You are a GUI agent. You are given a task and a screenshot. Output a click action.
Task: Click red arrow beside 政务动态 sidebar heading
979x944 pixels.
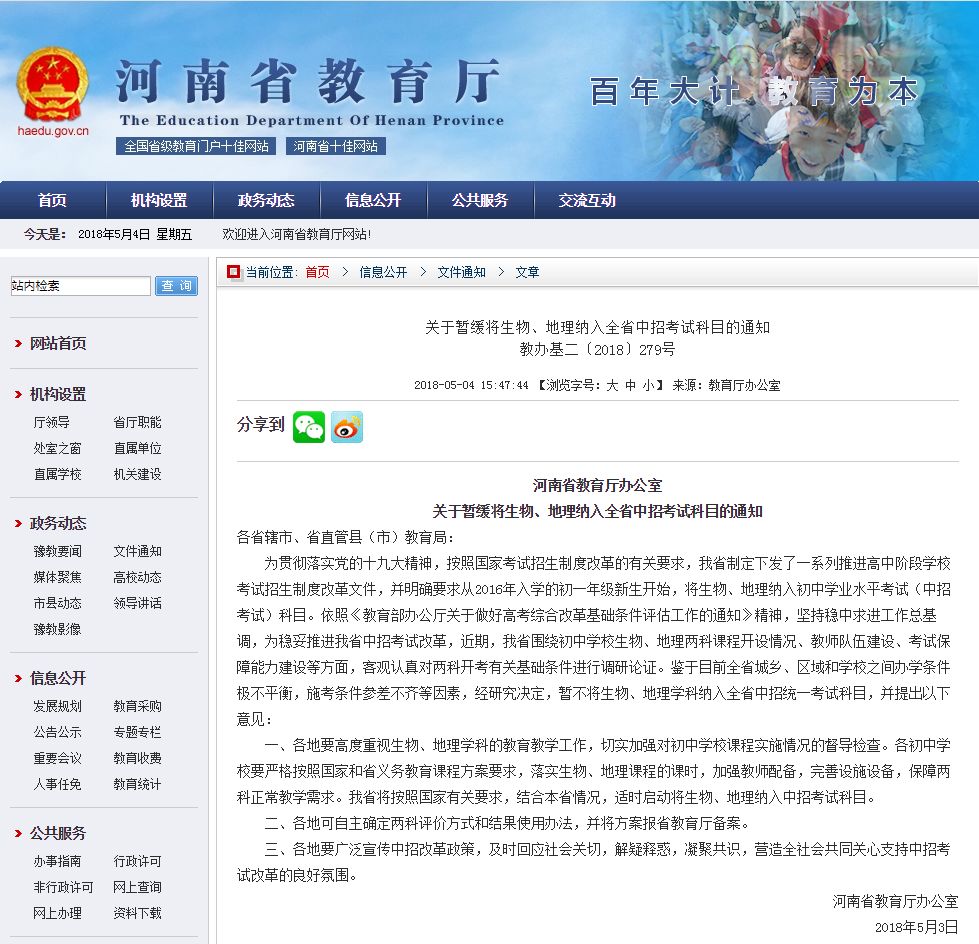tap(19, 524)
